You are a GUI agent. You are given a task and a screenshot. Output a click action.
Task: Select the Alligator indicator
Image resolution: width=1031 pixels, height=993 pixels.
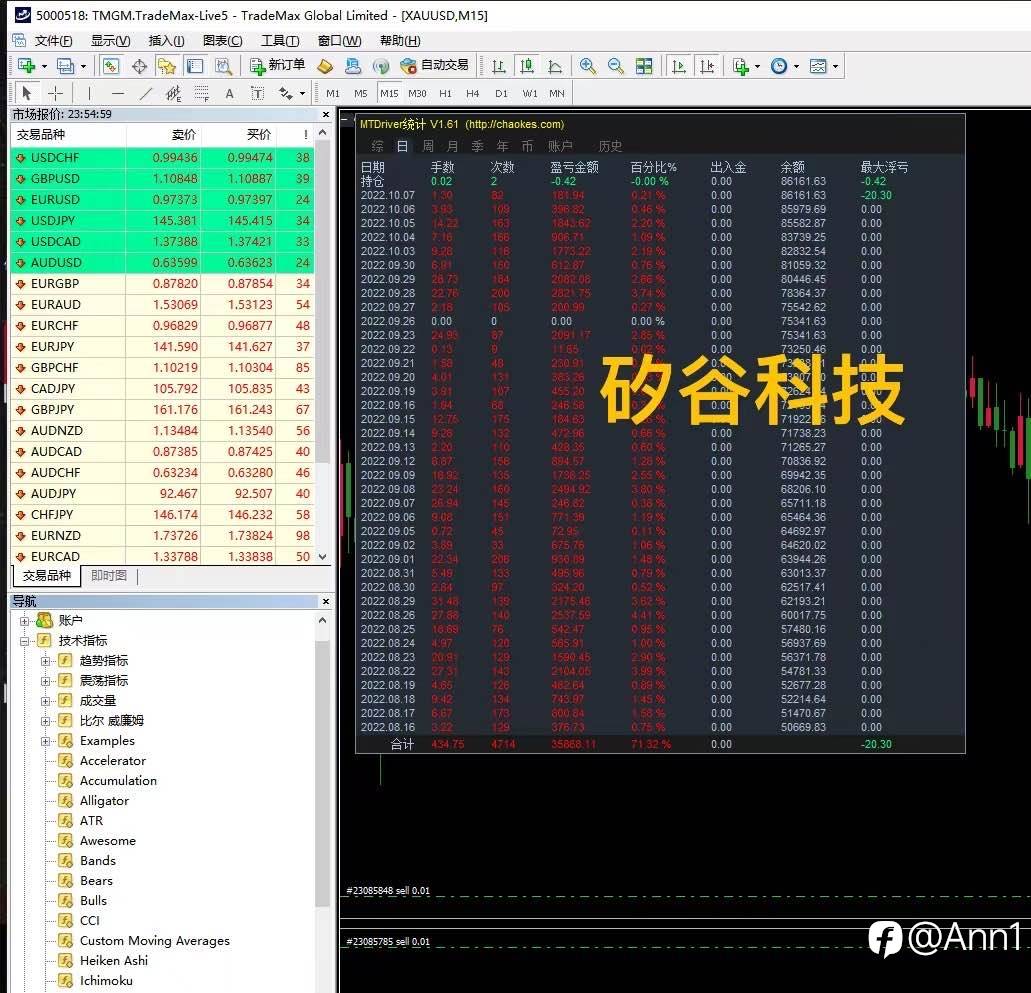[x=104, y=801]
